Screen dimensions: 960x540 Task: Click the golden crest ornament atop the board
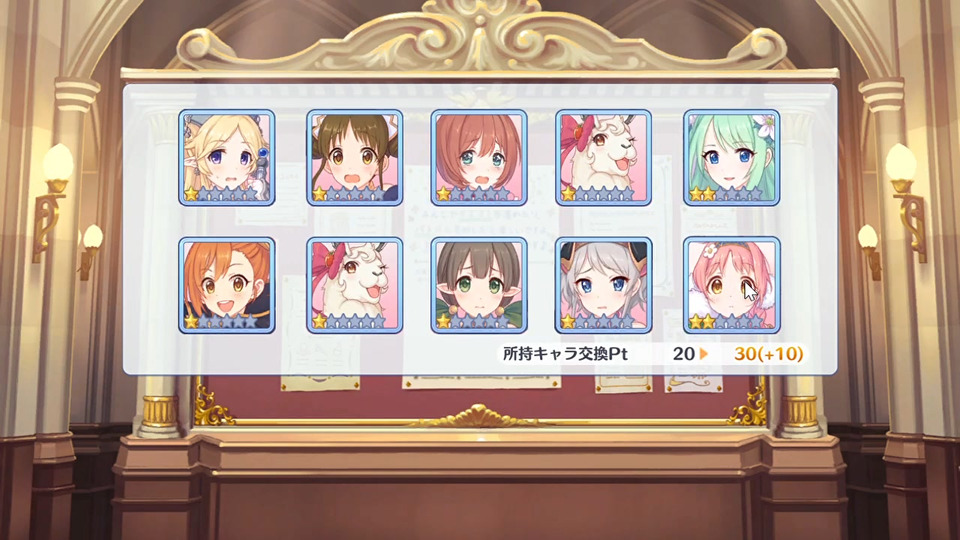pyautogui.click(x=480, y=36)
